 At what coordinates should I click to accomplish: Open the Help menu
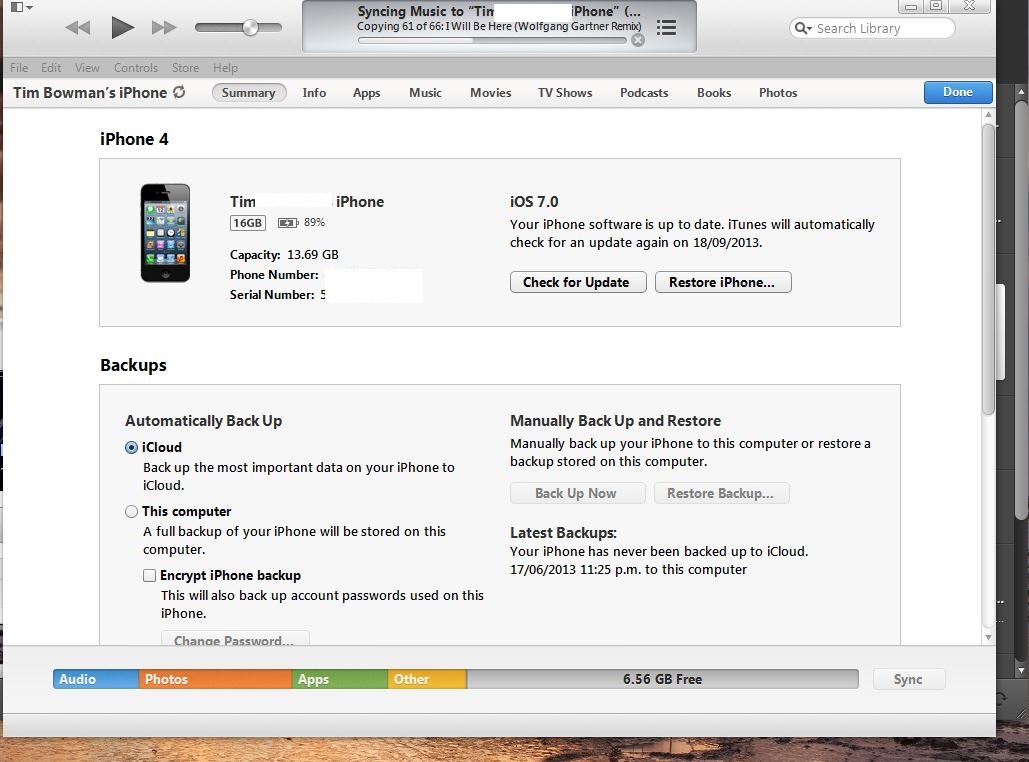click(x=225, y=68)
